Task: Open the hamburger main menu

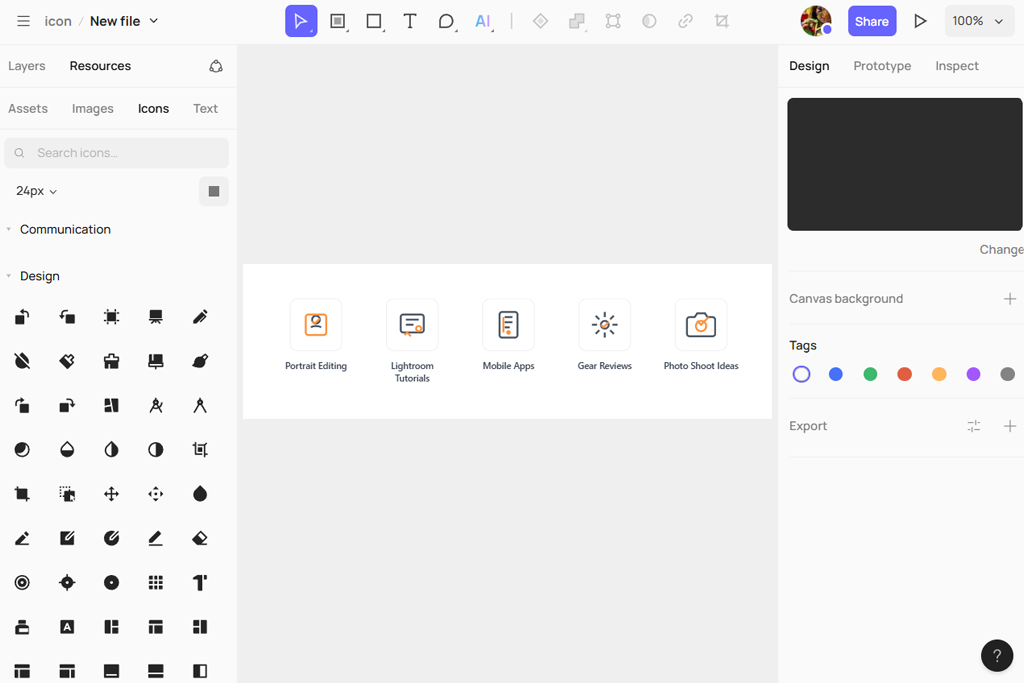Action: coord(24,21)
